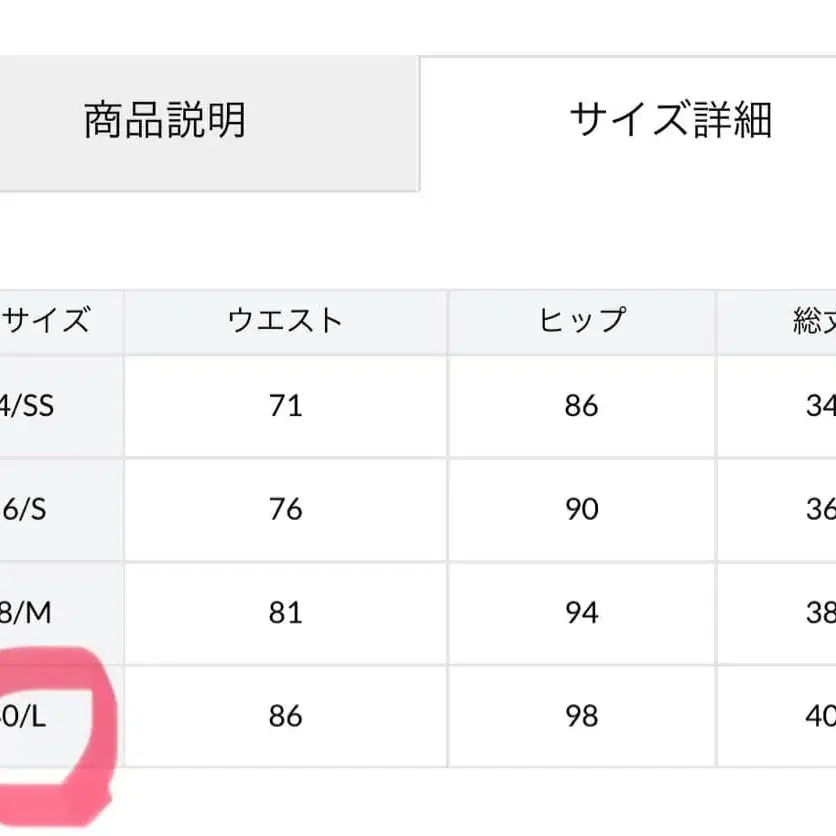This screenshot has height=836, width=836.
Task: Select the 8/M size row
Action: (x=25, y=610)
